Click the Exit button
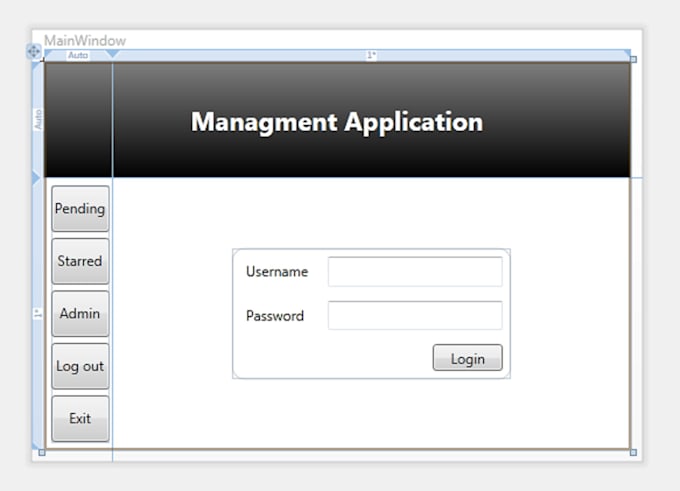Image resolution: width=680 pixels, height=491 pixels. click(x=80, y=419)
